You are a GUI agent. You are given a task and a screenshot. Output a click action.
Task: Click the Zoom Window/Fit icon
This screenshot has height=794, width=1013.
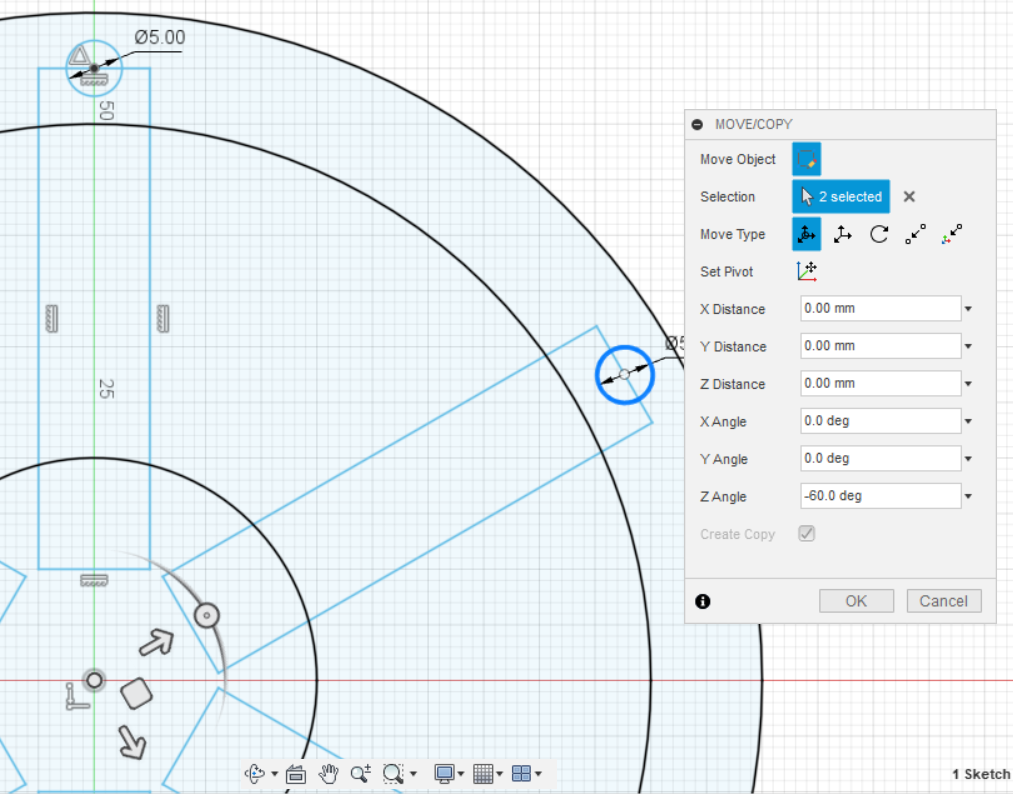coord(393,773)
